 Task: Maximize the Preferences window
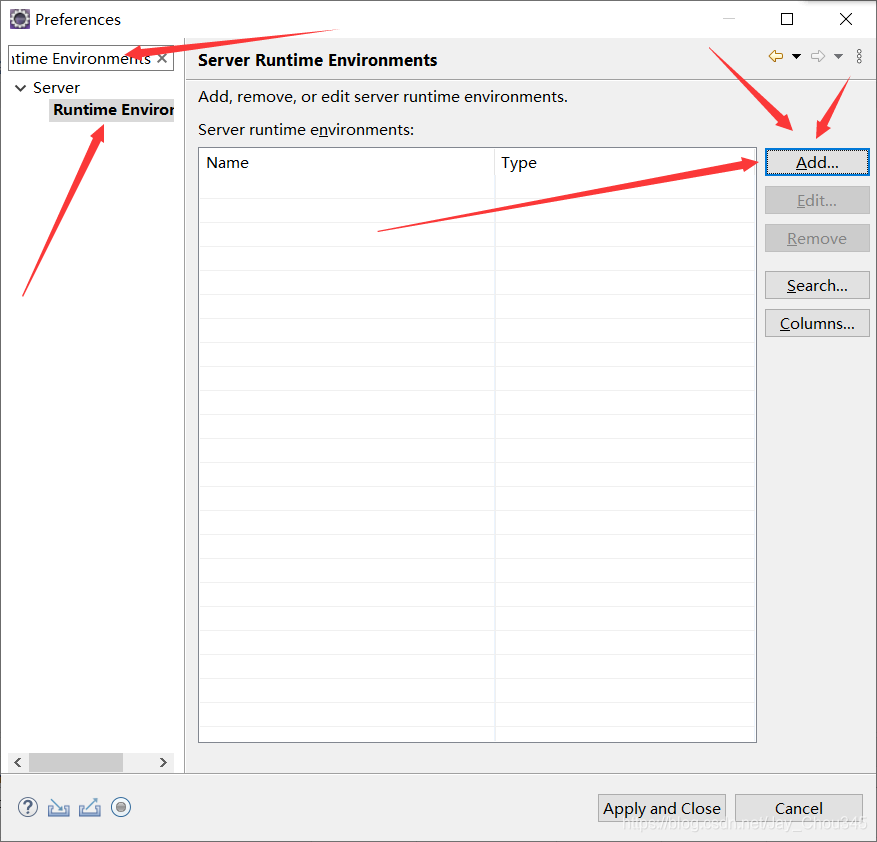point(787,19)
